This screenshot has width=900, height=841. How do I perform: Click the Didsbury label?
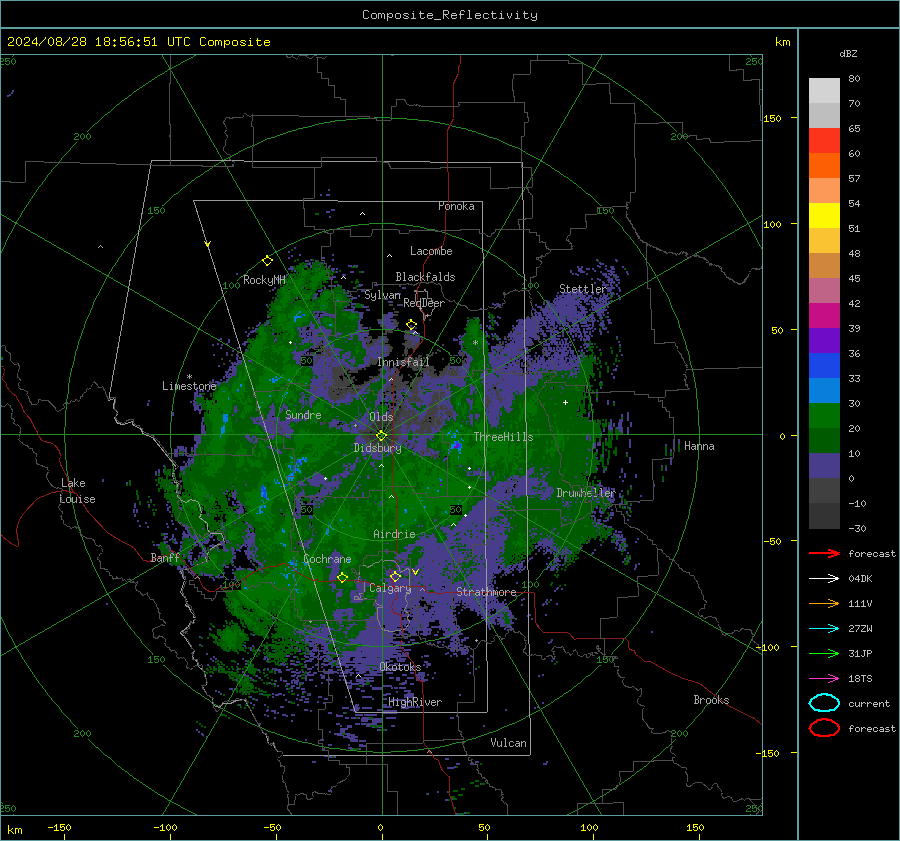coord(377,448)
